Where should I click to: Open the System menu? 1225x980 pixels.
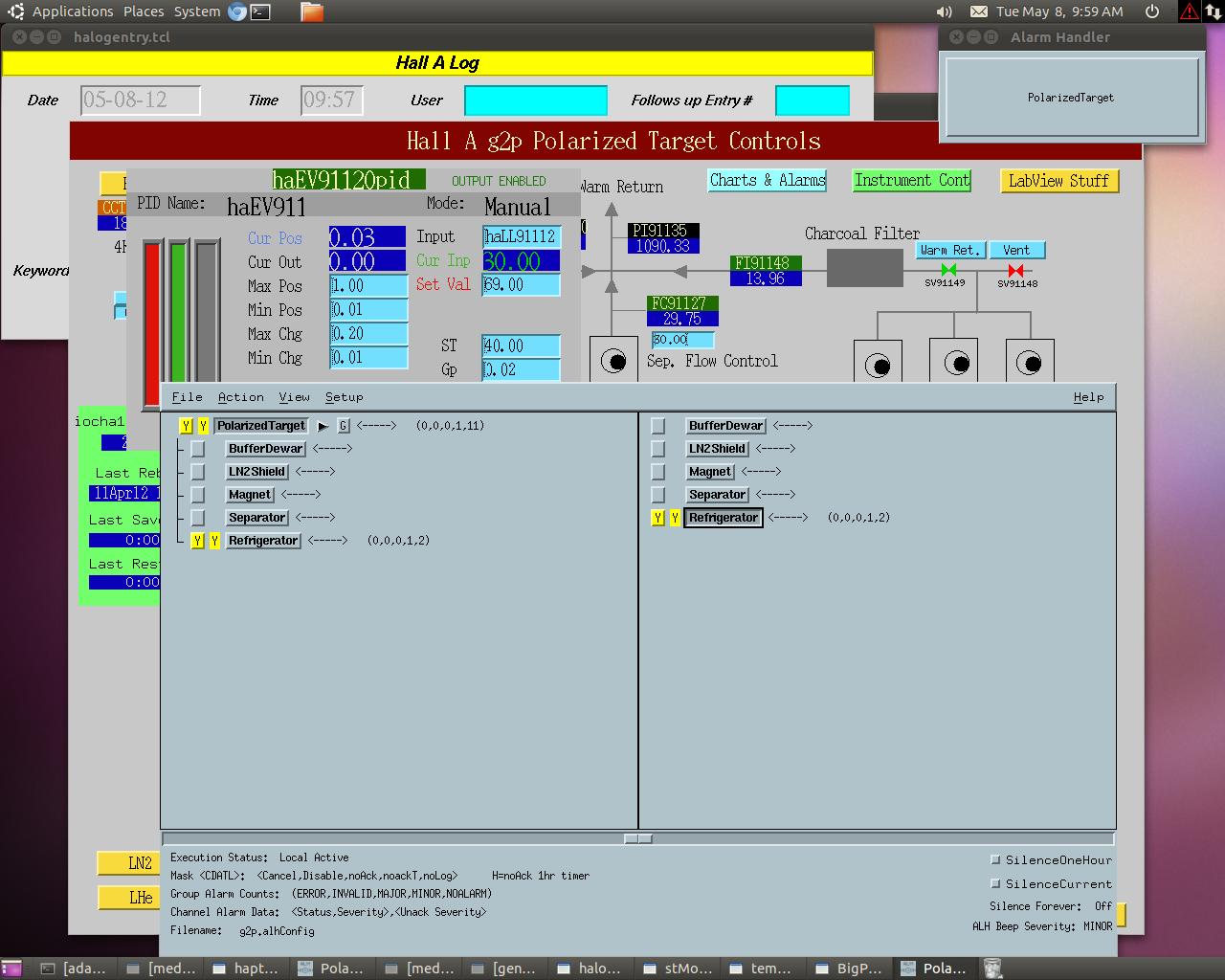pyautogui.click(x=197, y=11)
